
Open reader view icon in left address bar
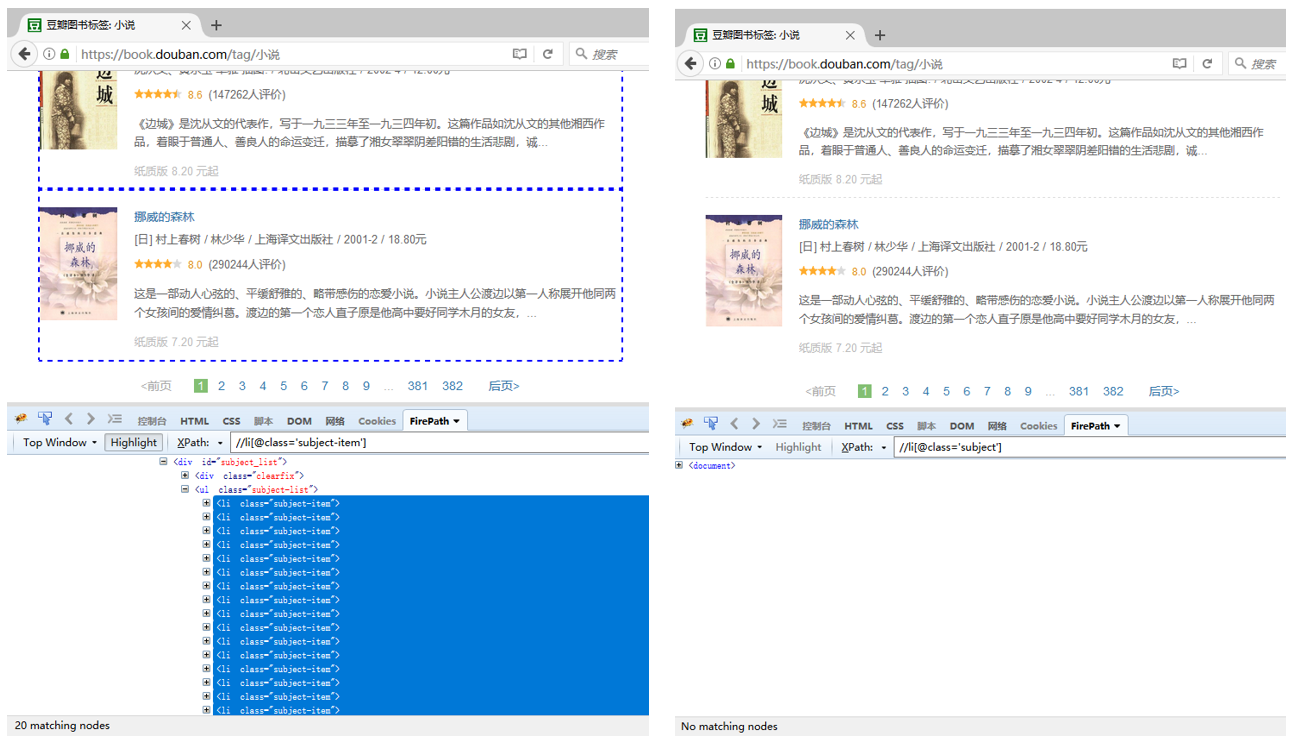coord(520,54)
